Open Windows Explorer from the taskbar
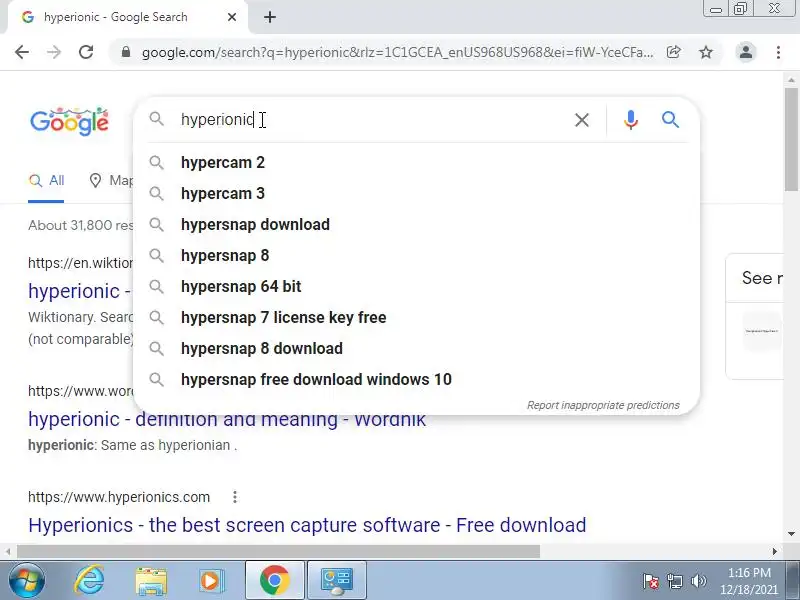 click(151, 581)
